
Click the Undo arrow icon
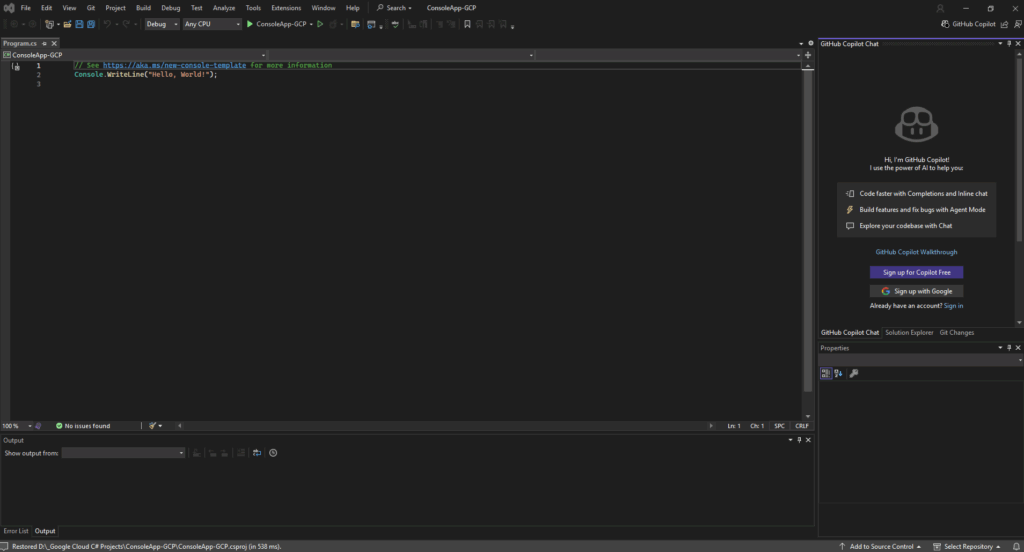point(107,24)
